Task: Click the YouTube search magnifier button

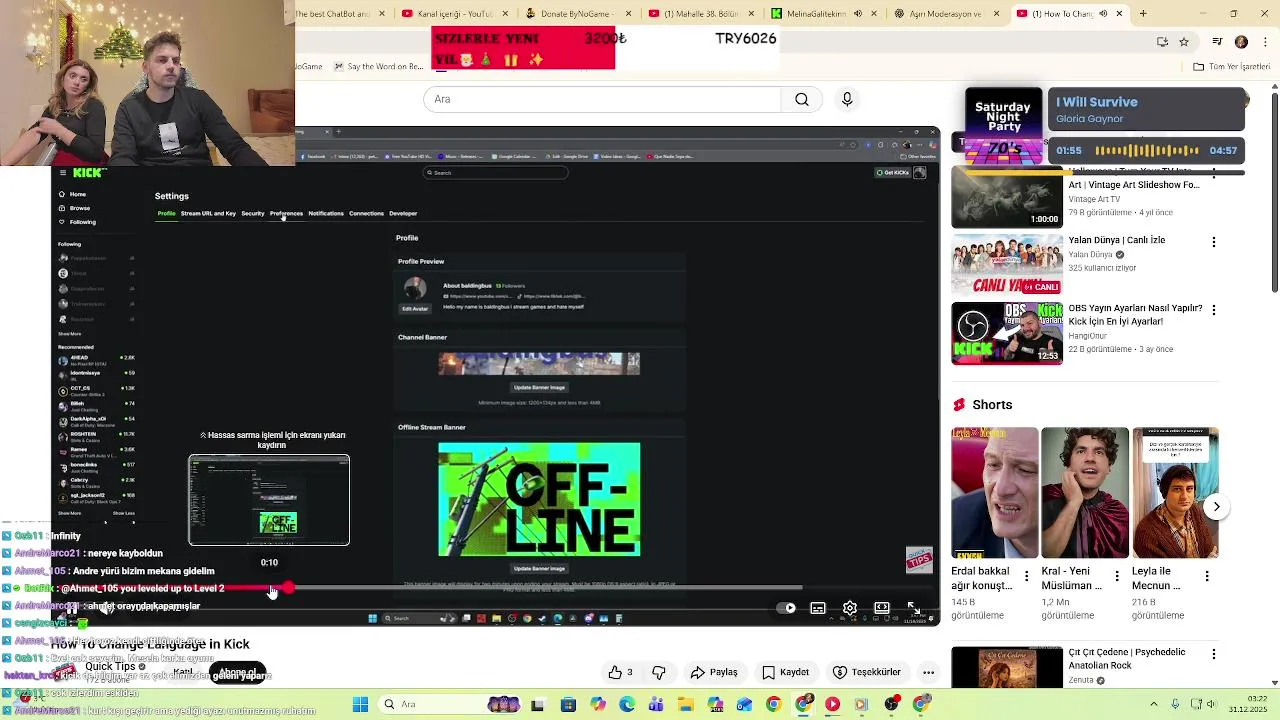Action: point(801,99)
